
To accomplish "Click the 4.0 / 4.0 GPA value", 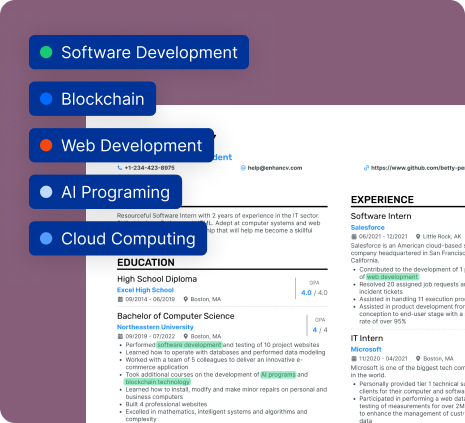I will pos(314,293).
